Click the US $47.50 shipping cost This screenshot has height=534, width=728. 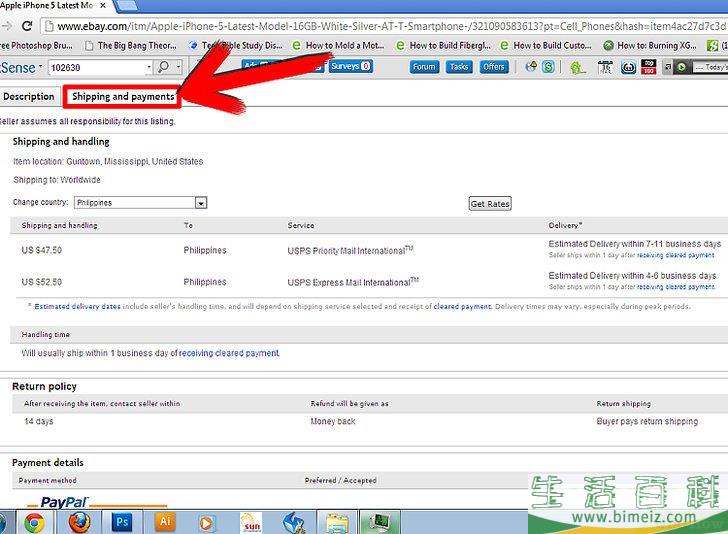pyautogui.click(x=41, y=250)
